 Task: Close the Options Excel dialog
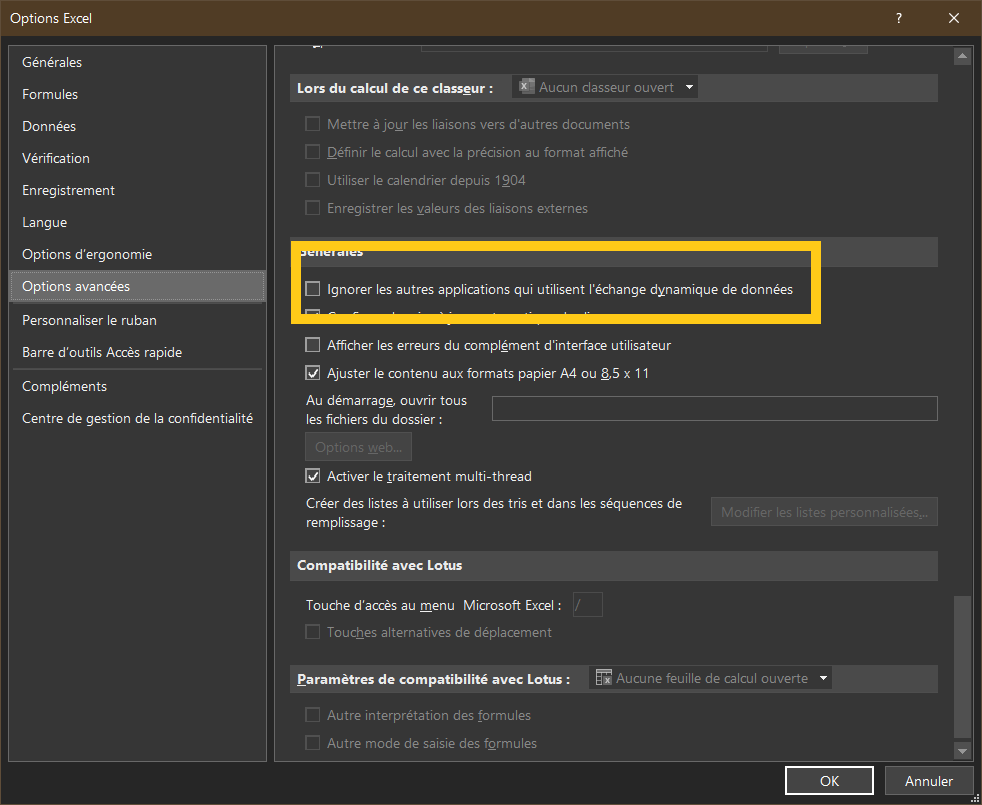pyautogui.click(x=954, y=19)
